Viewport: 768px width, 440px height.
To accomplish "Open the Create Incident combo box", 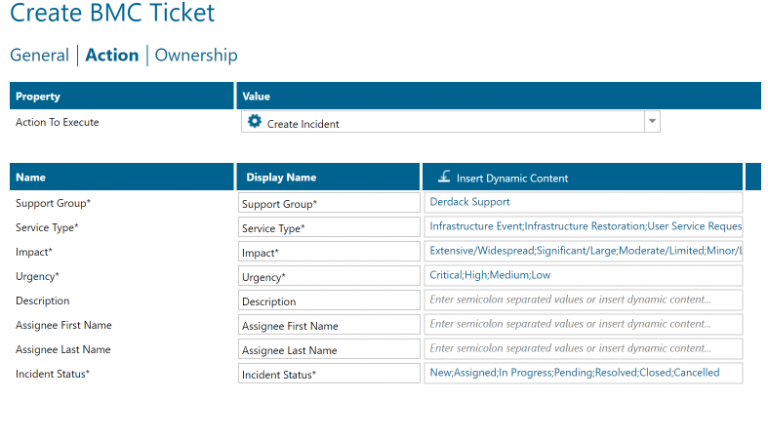I will pyautogui.click(x=440, y=123).
